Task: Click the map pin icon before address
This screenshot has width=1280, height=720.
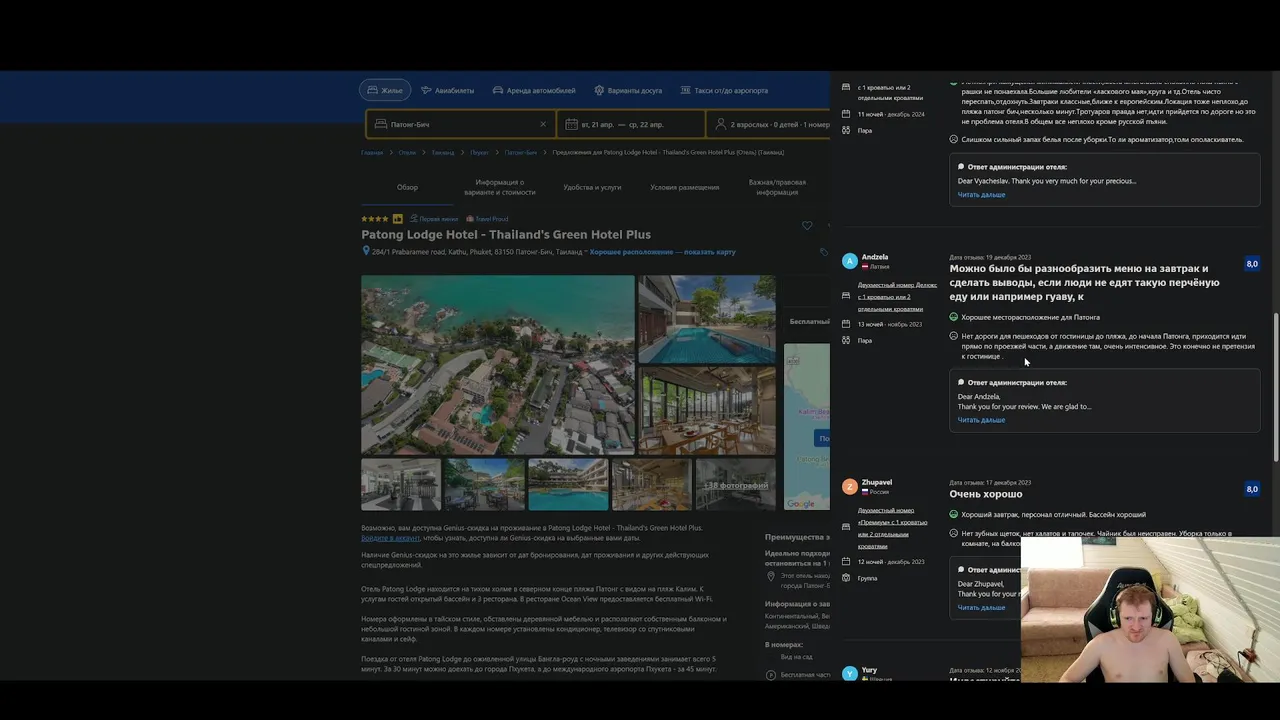Action: [x=366, y=252]
